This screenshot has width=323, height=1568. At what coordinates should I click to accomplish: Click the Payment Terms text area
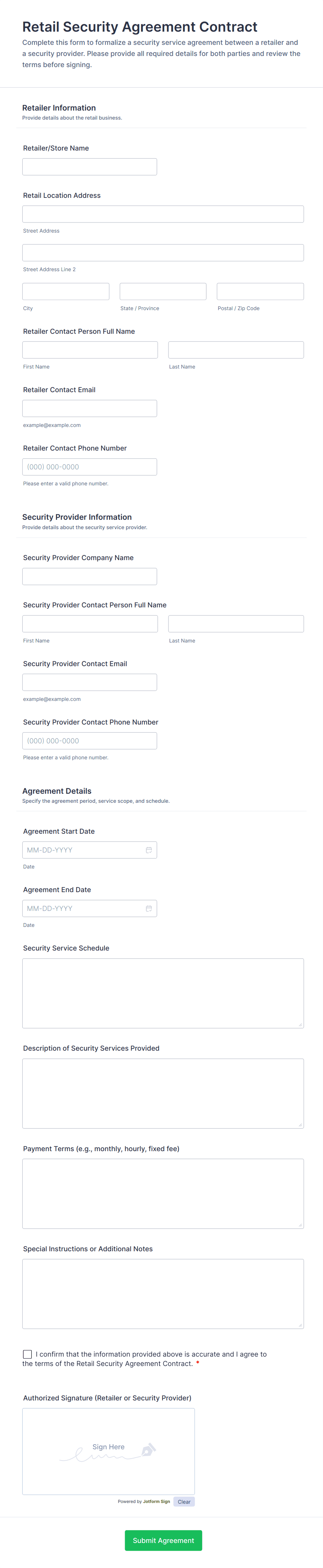(163, 1194)
